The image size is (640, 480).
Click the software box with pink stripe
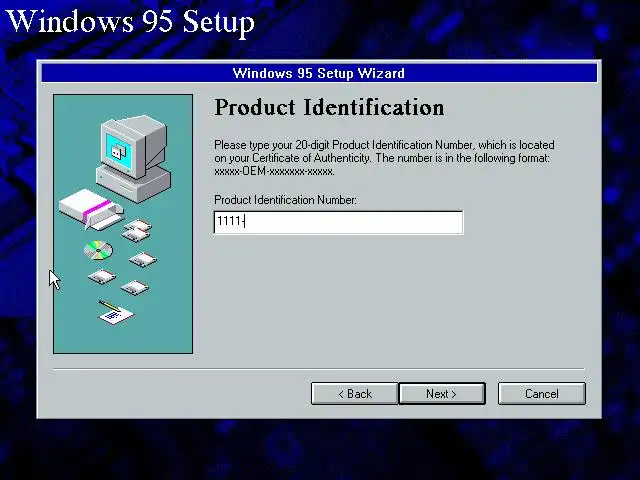pos(91,209)
